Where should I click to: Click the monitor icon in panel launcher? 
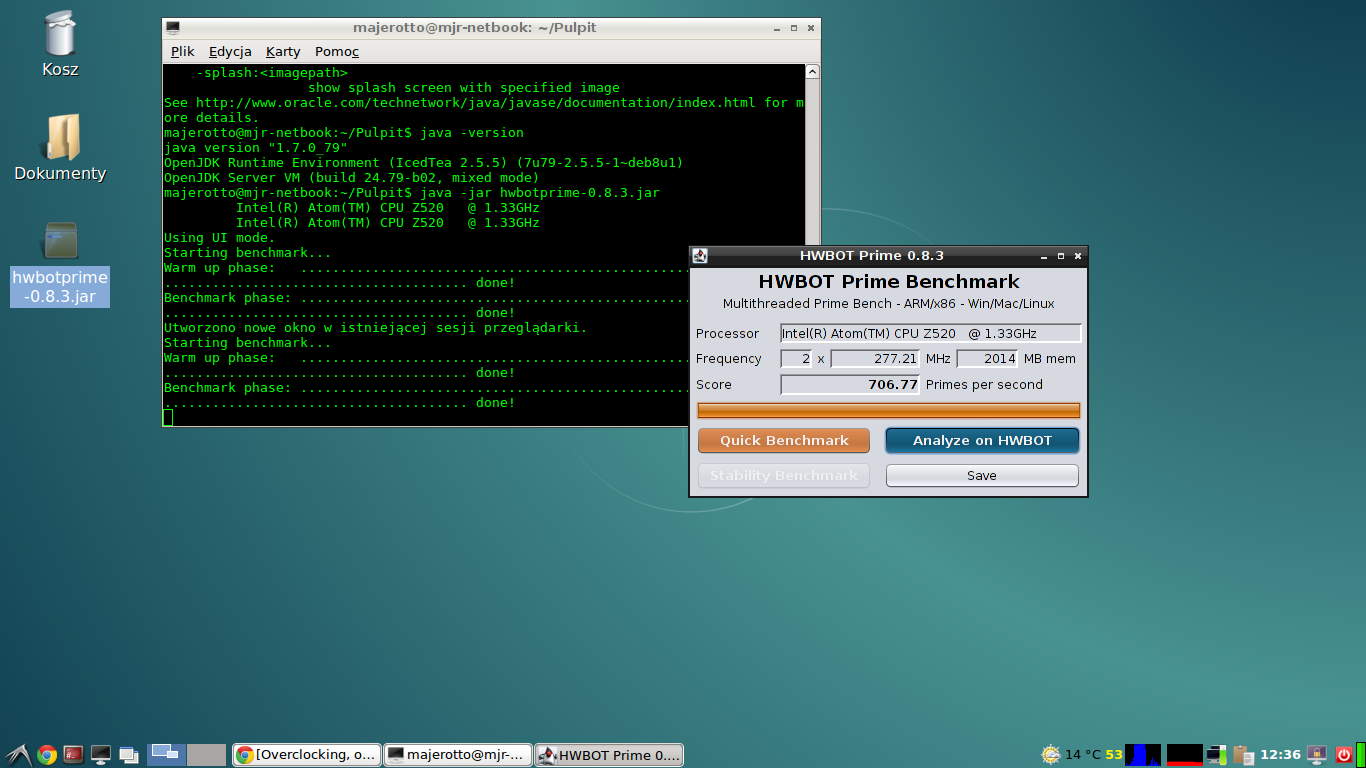(101, 755)
